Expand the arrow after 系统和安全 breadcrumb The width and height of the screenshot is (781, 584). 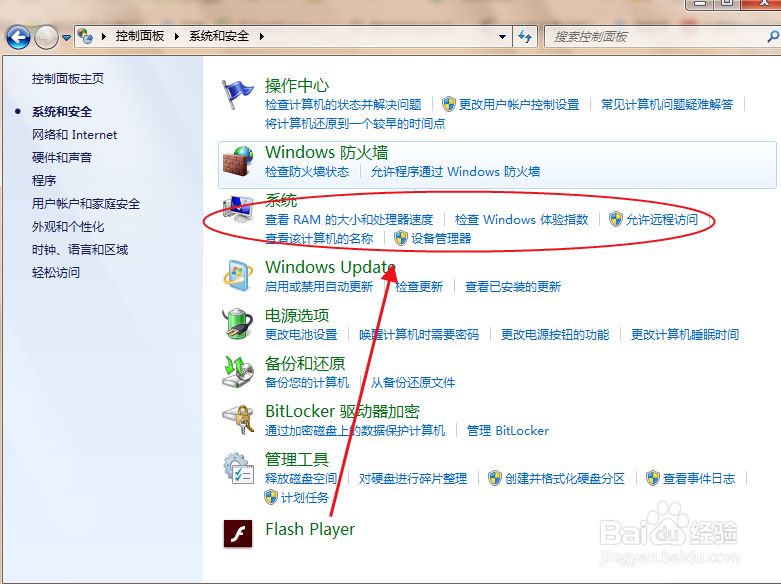[261, 36]
